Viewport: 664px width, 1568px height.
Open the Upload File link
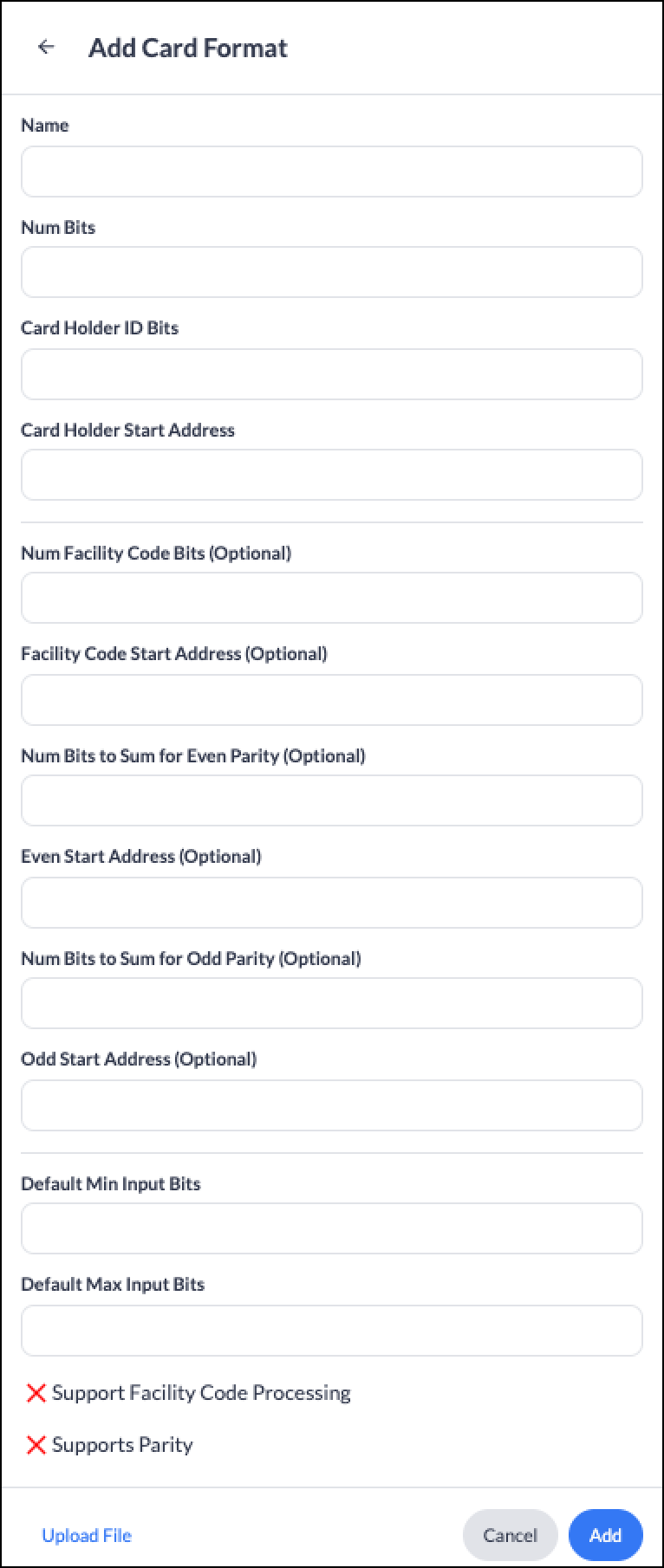click(x=87, y=1535)
